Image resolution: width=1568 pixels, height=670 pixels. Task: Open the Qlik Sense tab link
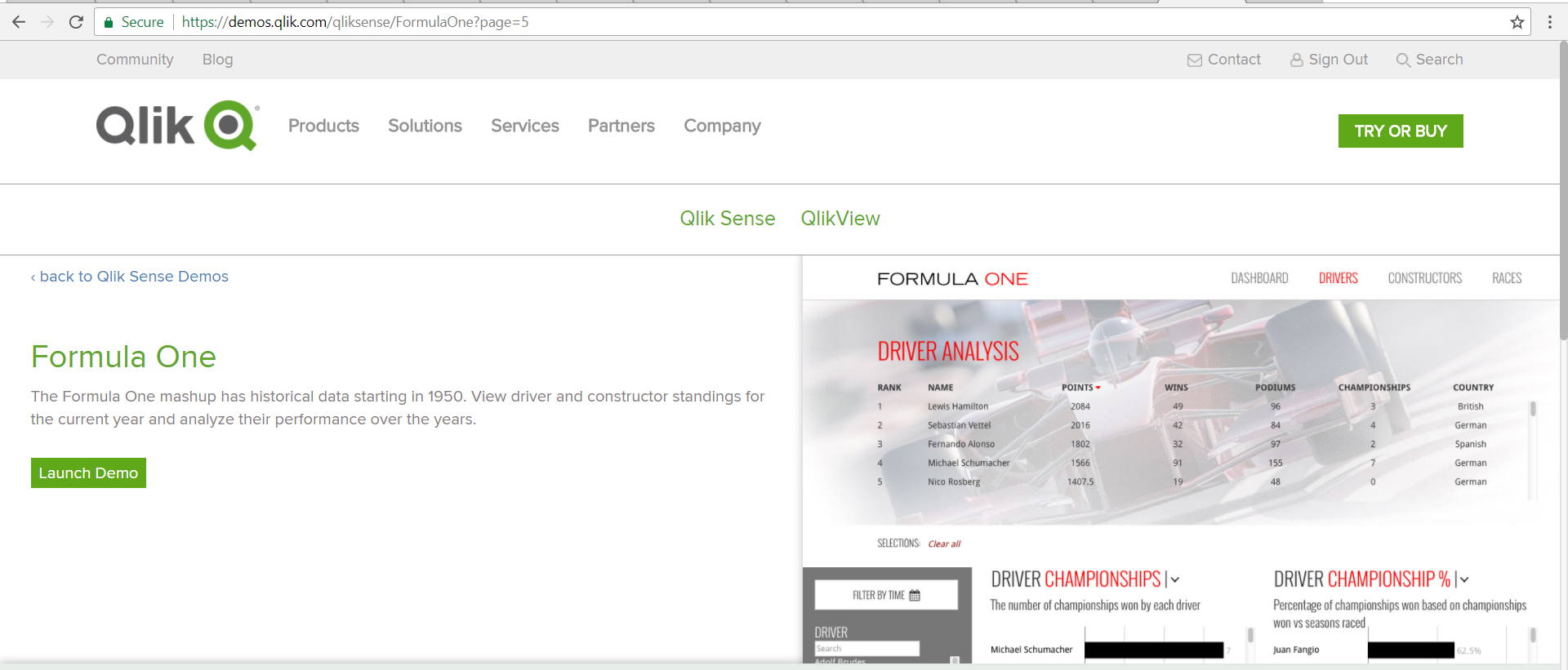click(728, 219)
